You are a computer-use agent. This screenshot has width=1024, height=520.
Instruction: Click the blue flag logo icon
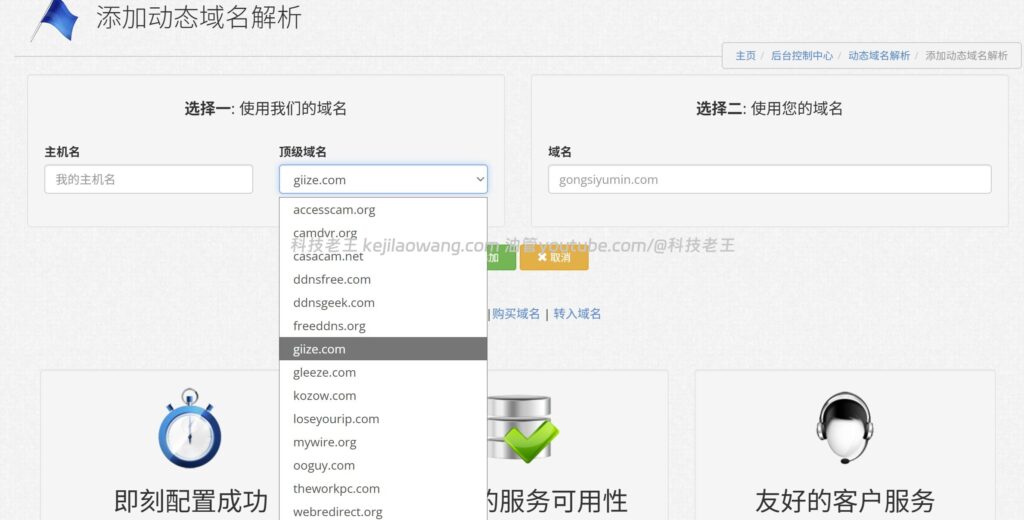click(x=55, y=20)
